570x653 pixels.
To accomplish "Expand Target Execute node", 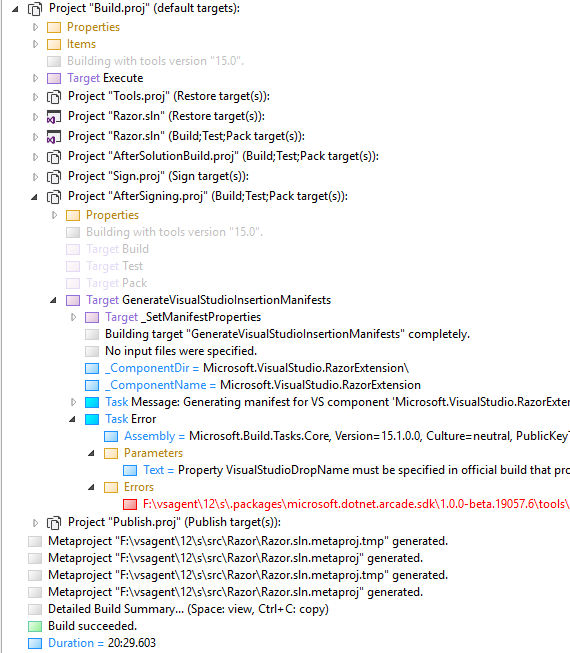I will pos(35,78).
